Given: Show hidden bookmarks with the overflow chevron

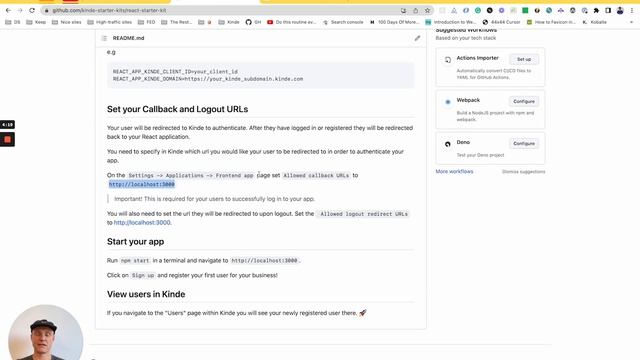Looking at the screenshot, I should click(631, 22).
